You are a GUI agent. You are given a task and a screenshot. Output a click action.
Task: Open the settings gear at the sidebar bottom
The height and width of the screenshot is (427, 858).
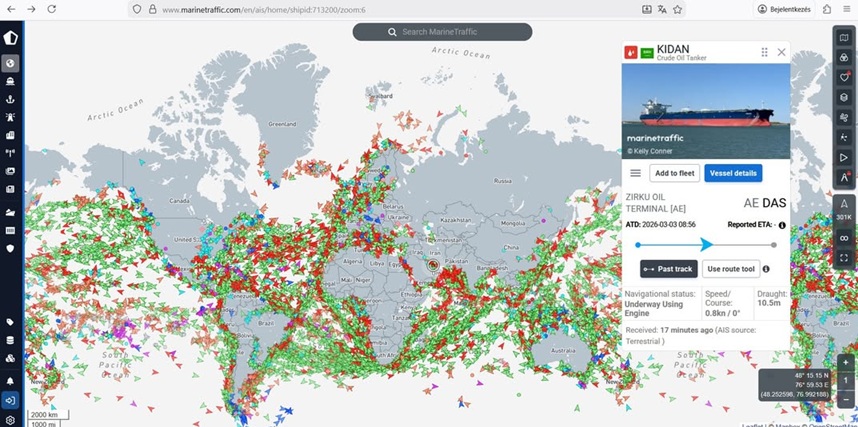[10, 419]
